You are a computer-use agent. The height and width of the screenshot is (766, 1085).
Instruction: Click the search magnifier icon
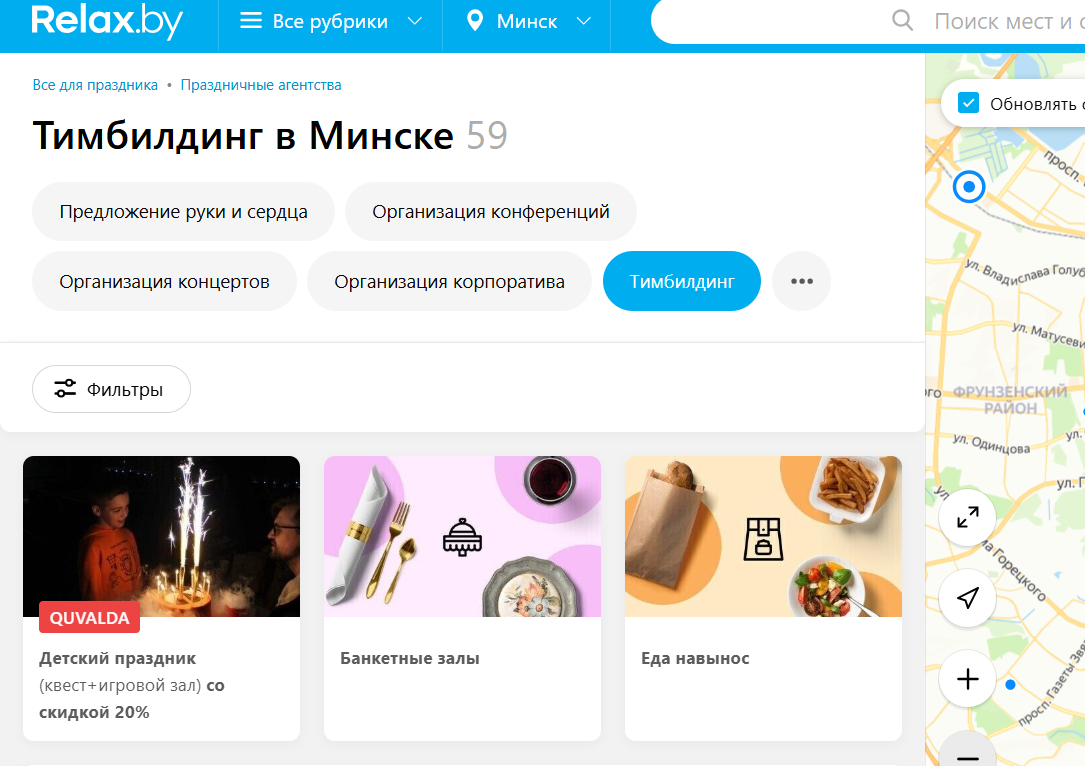pyautogui.click(x=902, y=21)
